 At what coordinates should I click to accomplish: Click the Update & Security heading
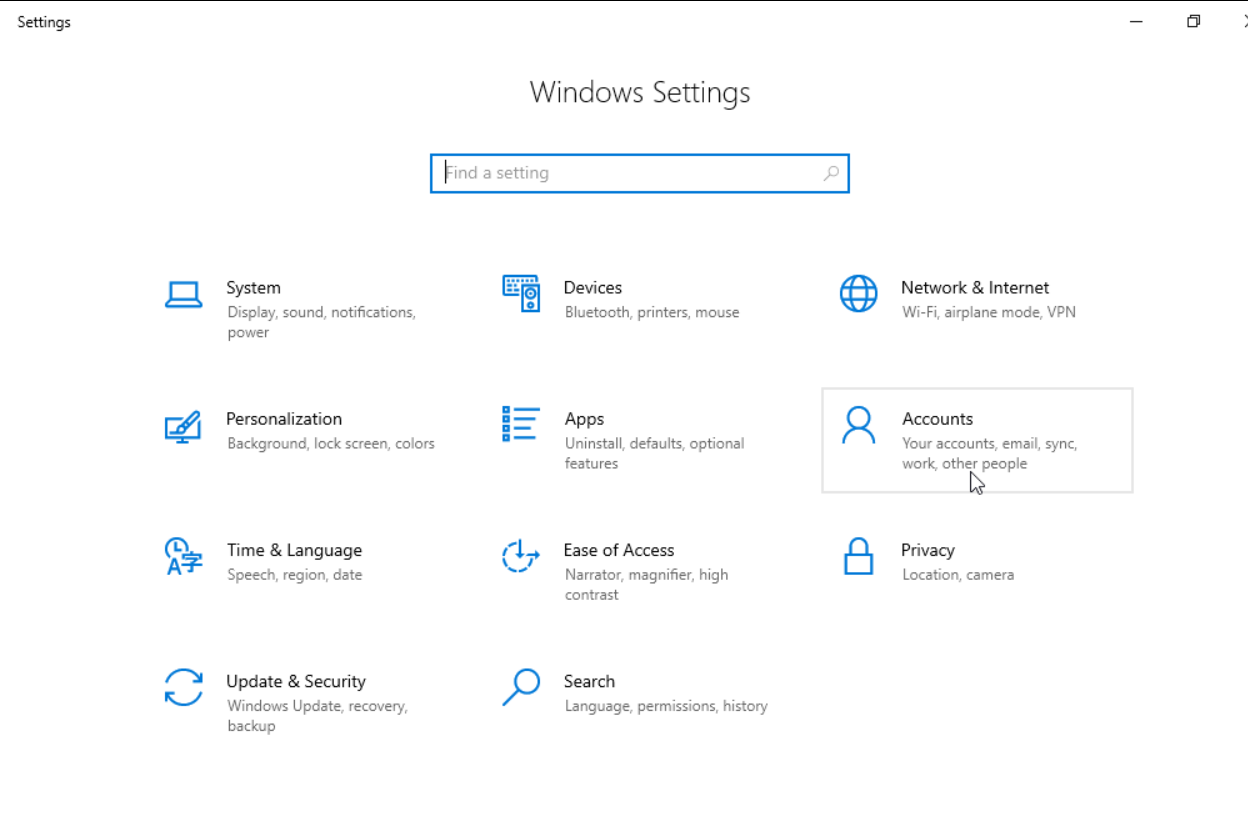tap(296, 682)
